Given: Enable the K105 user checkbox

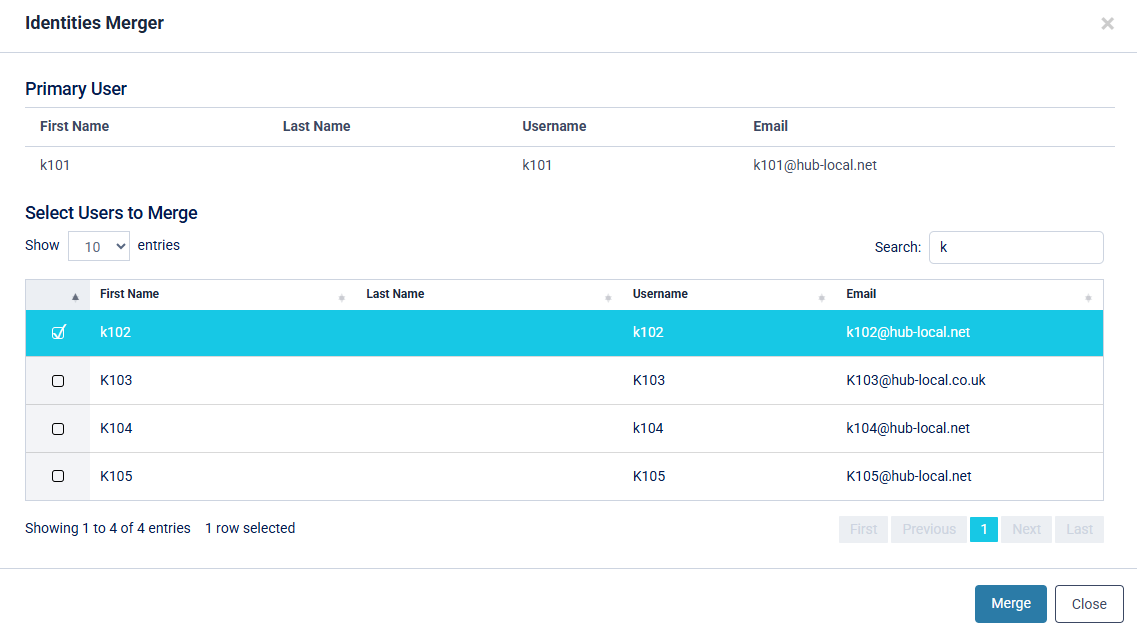Looking at the screenshot, I should (x=58, y=477).
